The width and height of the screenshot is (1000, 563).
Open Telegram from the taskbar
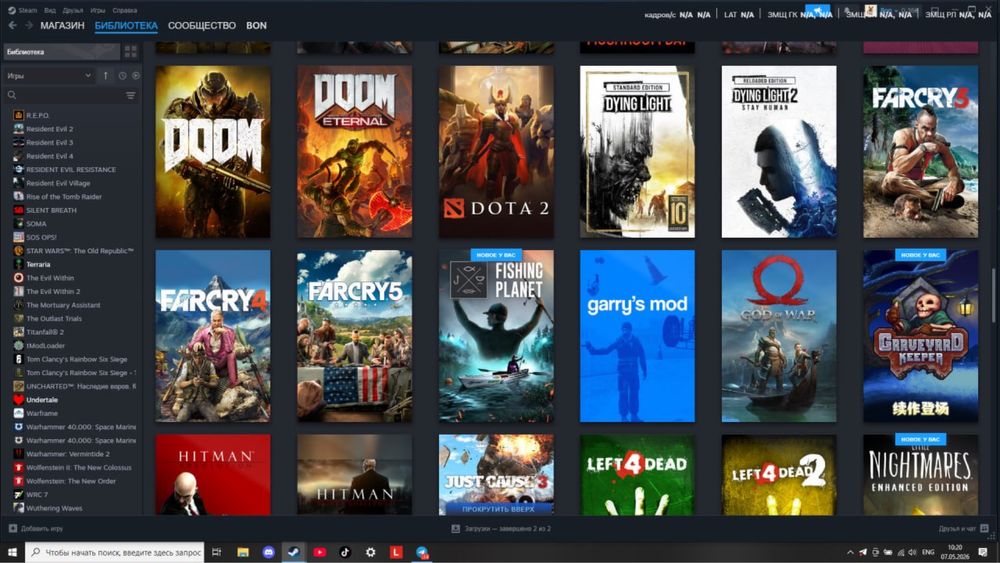(422, 552)
